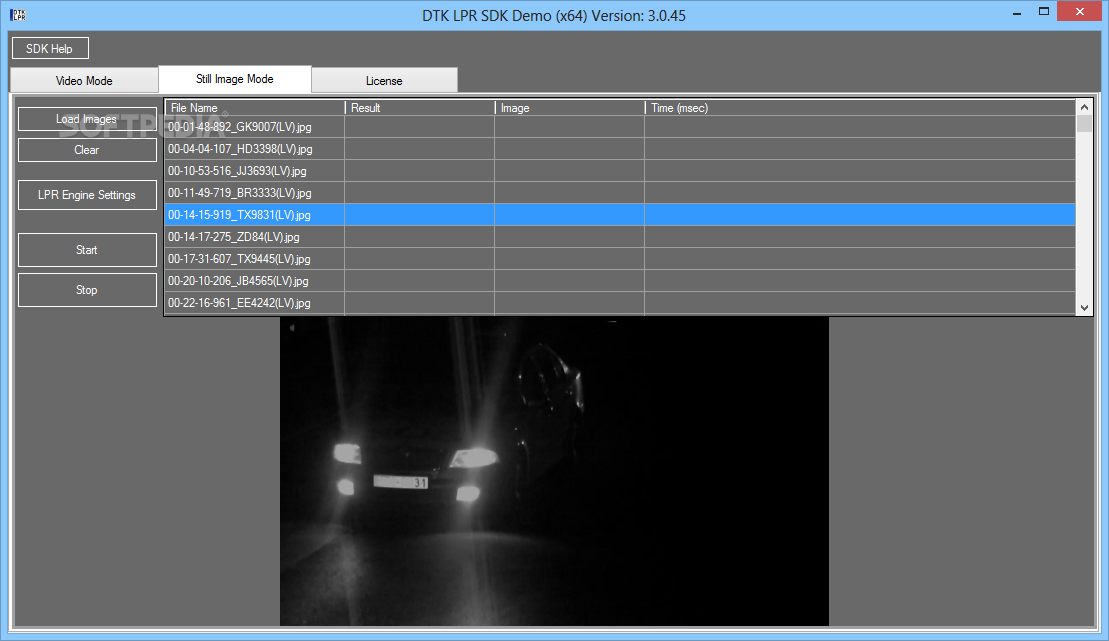Screen dimensions: 1109x641
Task: Open the License tab
Action: pyautogui.click(x=384, y=81)
